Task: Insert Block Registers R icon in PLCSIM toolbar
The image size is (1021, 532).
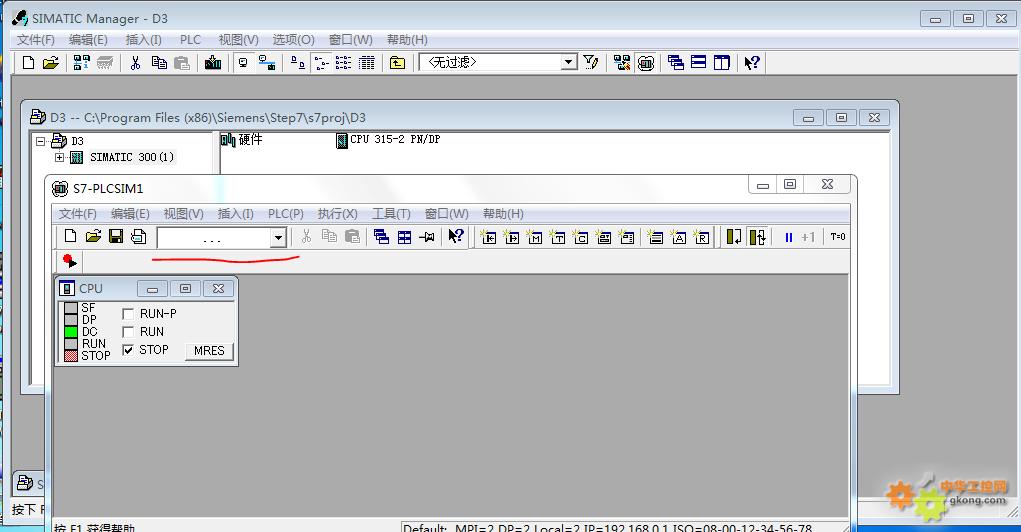Action: (x=701, y=237)
